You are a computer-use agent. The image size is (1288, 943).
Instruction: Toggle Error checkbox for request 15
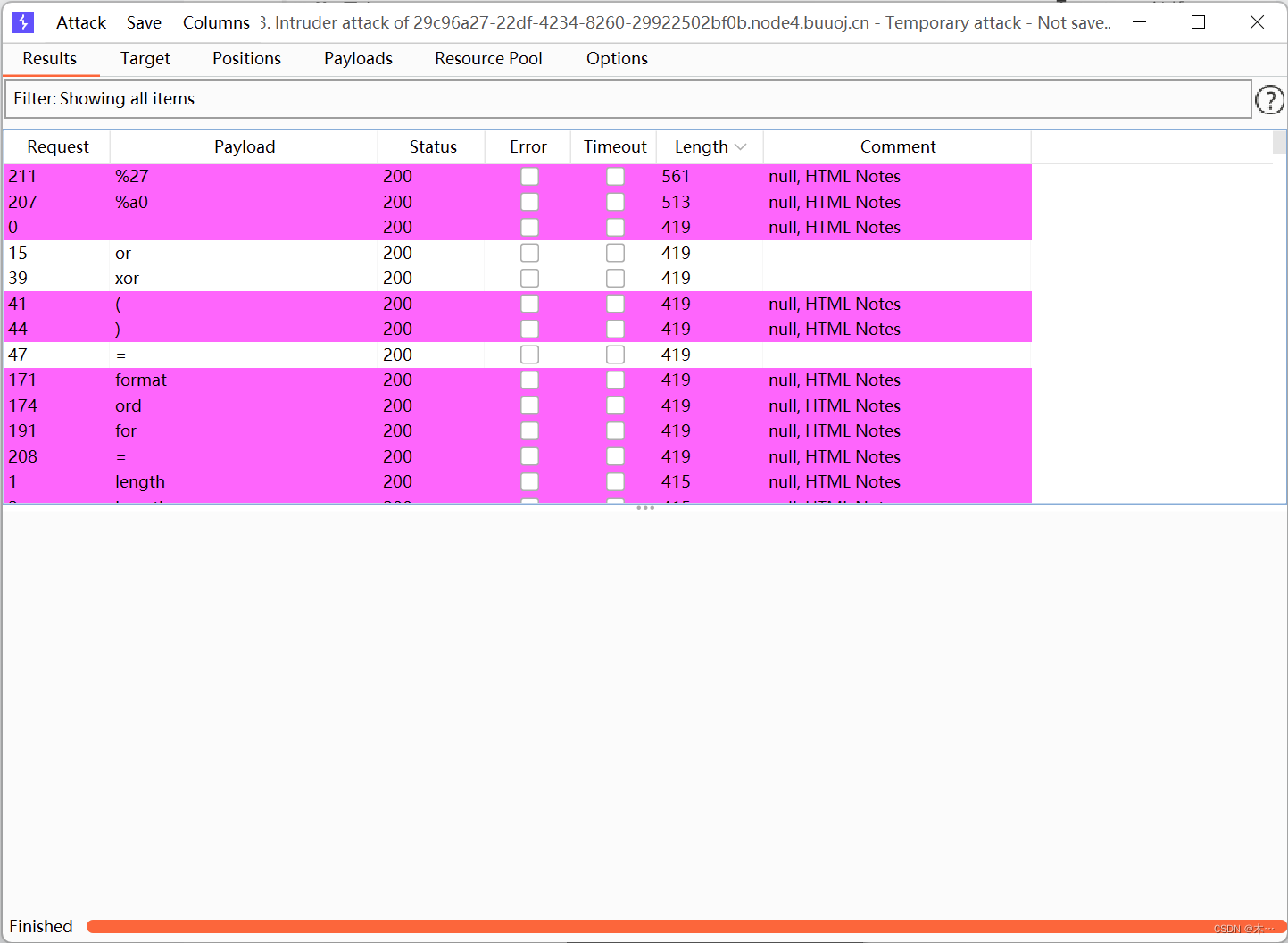pyautogui.click(x=529, y=253)
